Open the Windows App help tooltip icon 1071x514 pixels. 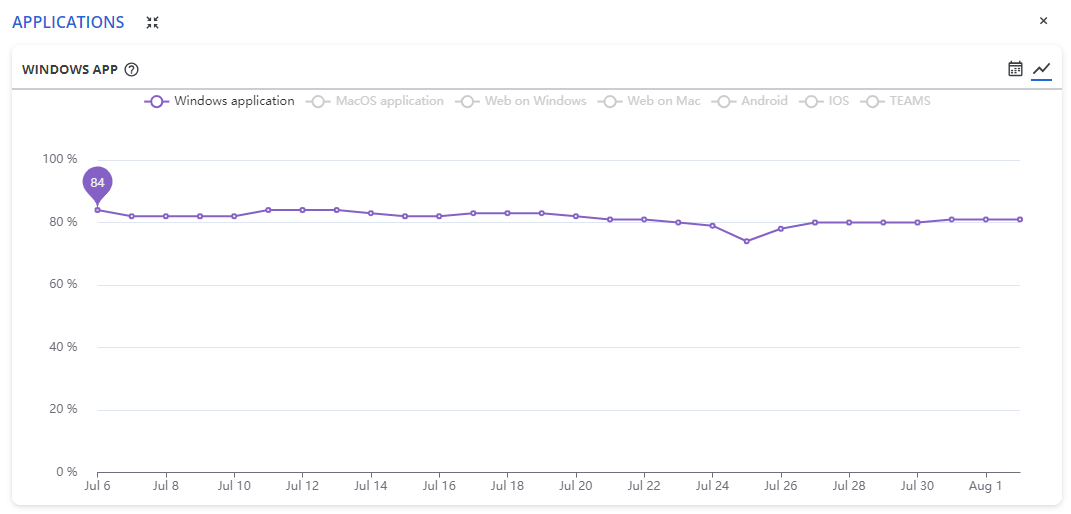coord(132,70)
